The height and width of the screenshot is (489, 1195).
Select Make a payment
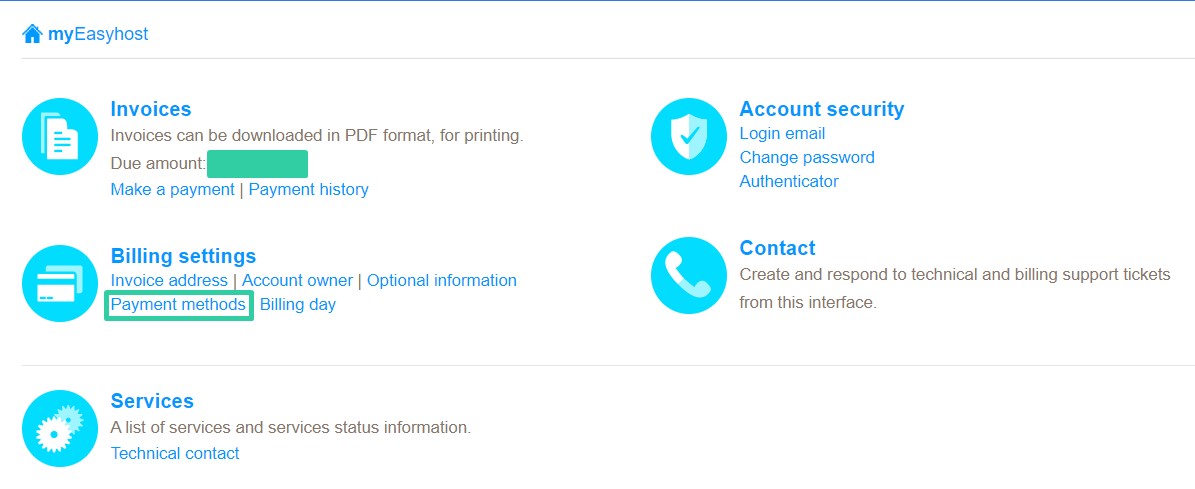coord(172,190)
